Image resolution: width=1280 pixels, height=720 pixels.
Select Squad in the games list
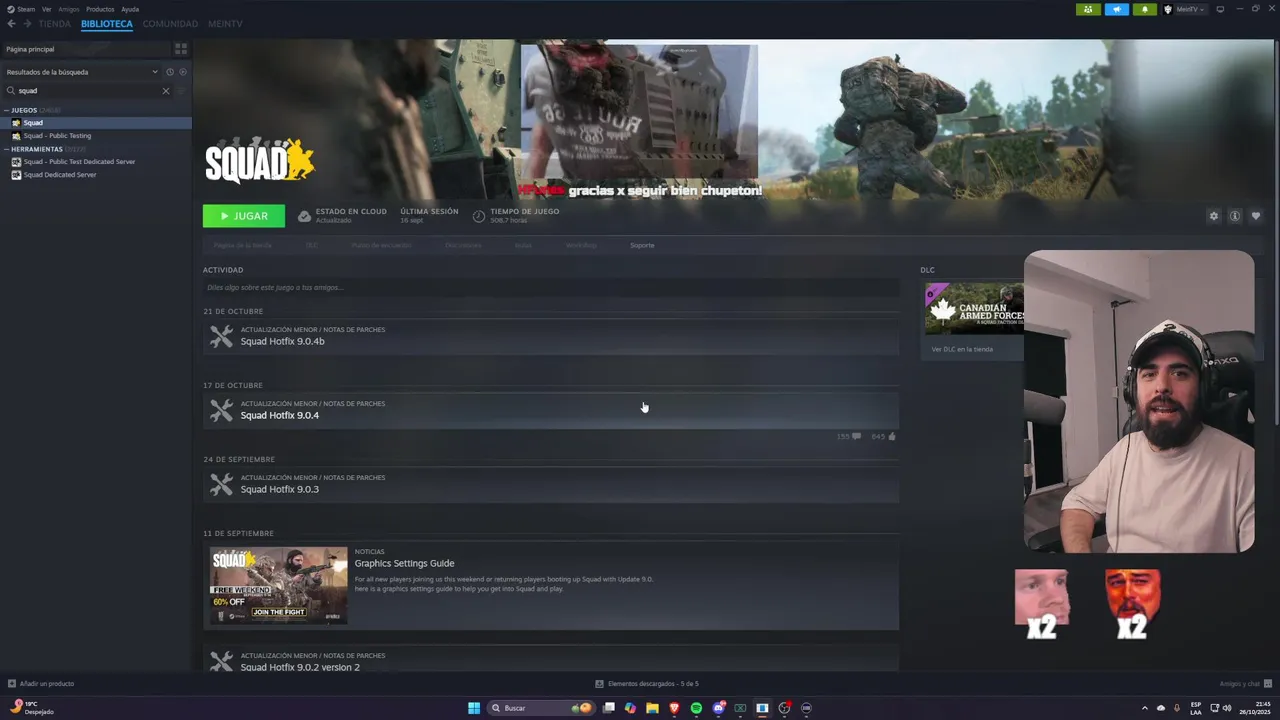96,123
